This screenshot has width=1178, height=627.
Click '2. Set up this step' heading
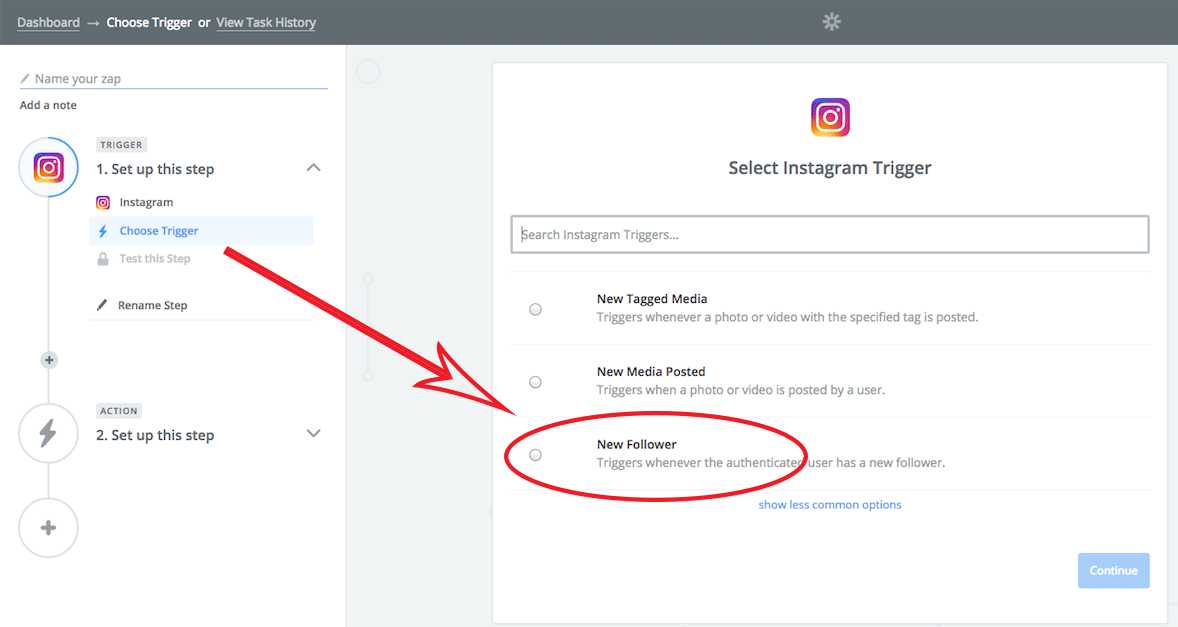click(x=155, y=435)
